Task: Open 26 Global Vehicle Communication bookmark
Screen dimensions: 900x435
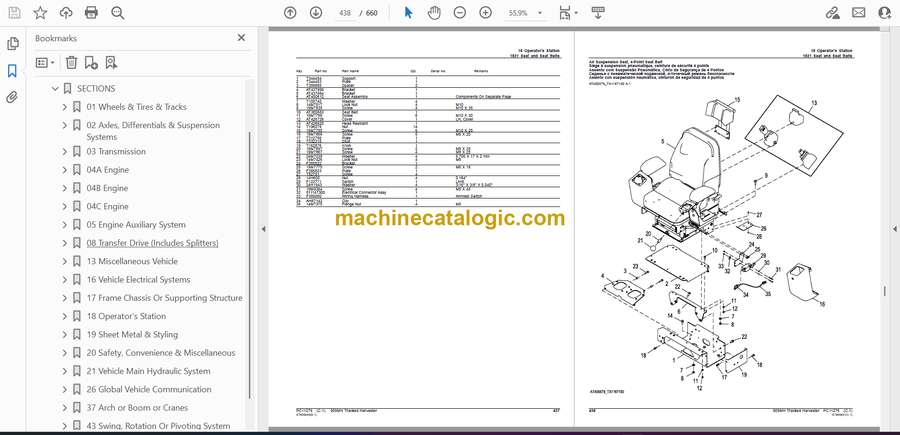Action: point(149,389)
